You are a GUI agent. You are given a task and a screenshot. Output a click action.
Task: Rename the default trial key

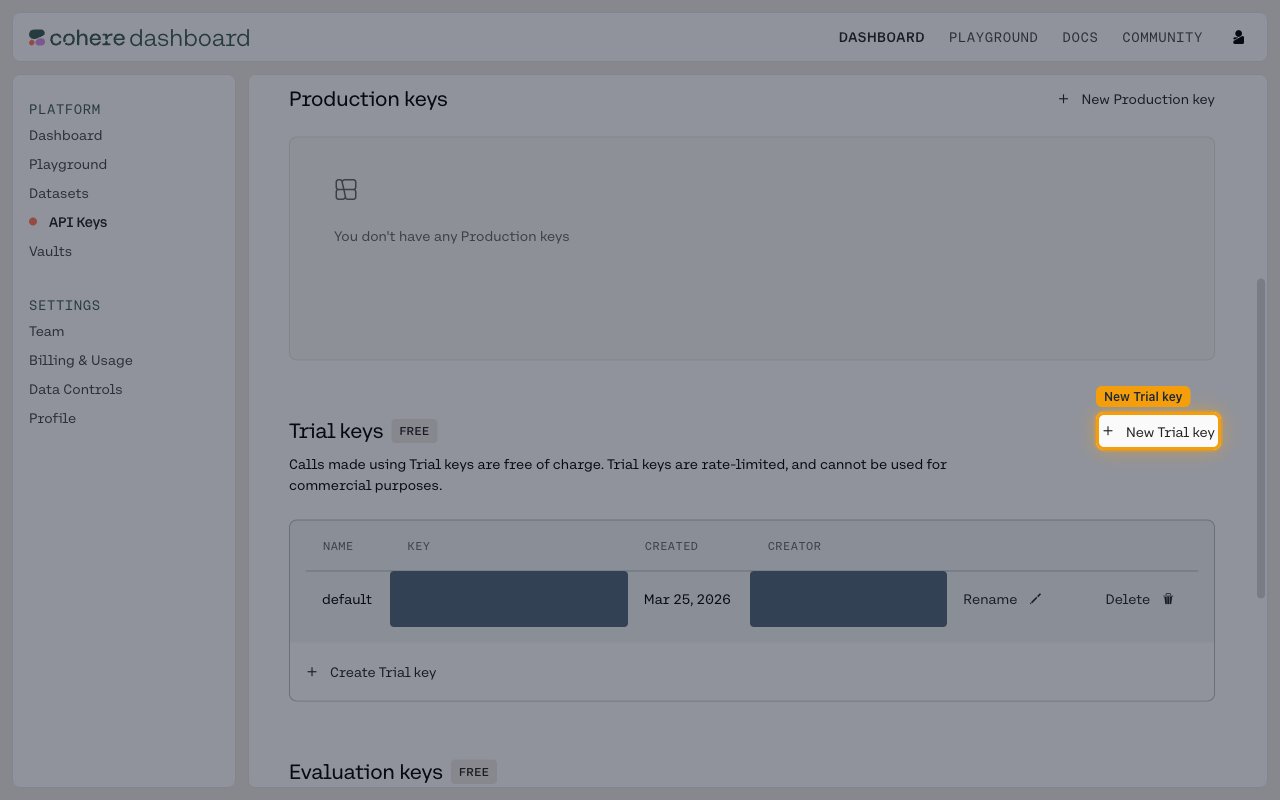[x=1002, y=599]
